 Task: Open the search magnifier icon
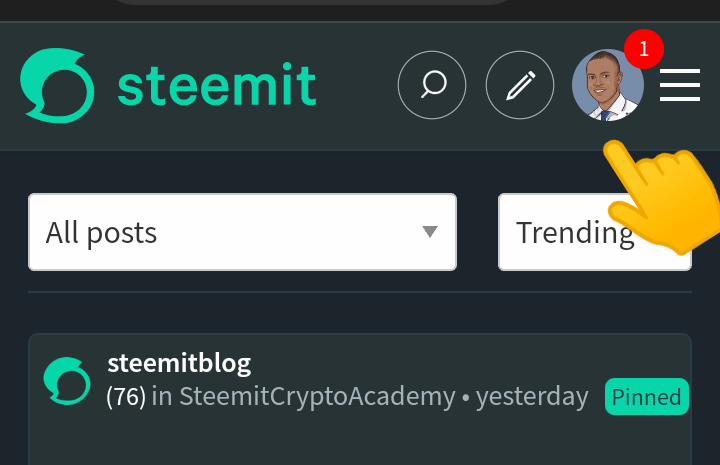432,85
